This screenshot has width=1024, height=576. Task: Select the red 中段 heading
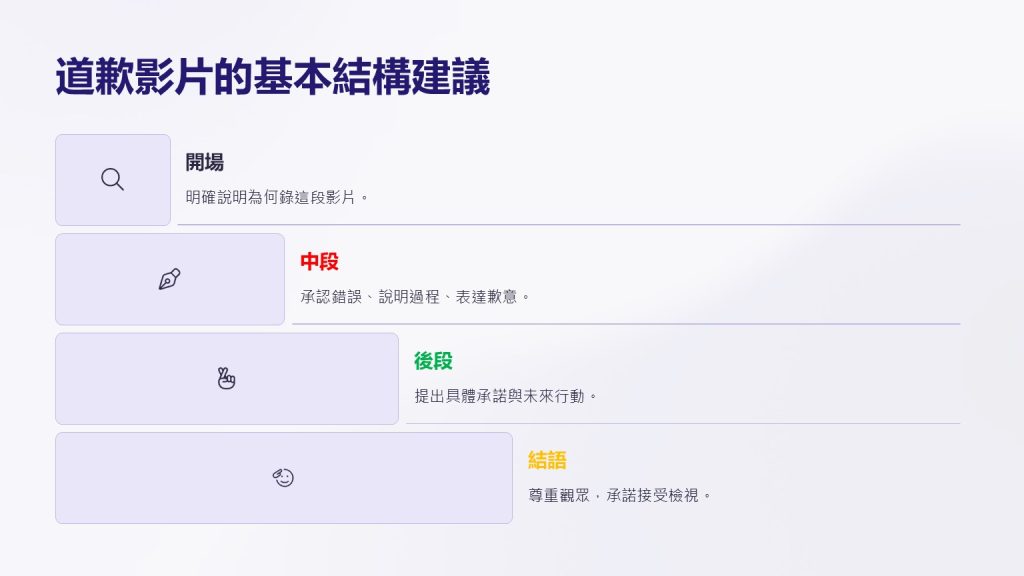(x=319, y=262)
